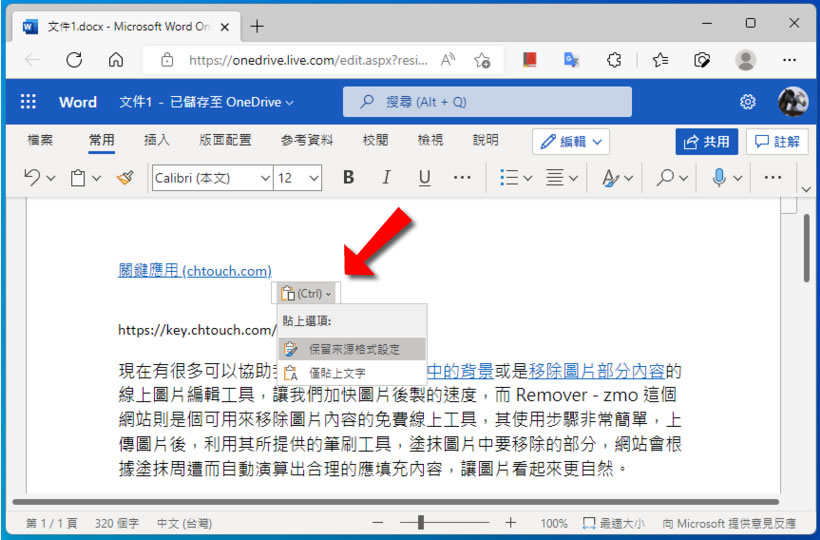This screenshot has width=820, height=540.
Task: Open browser Settings and more menu
Action: click(789, 60)
